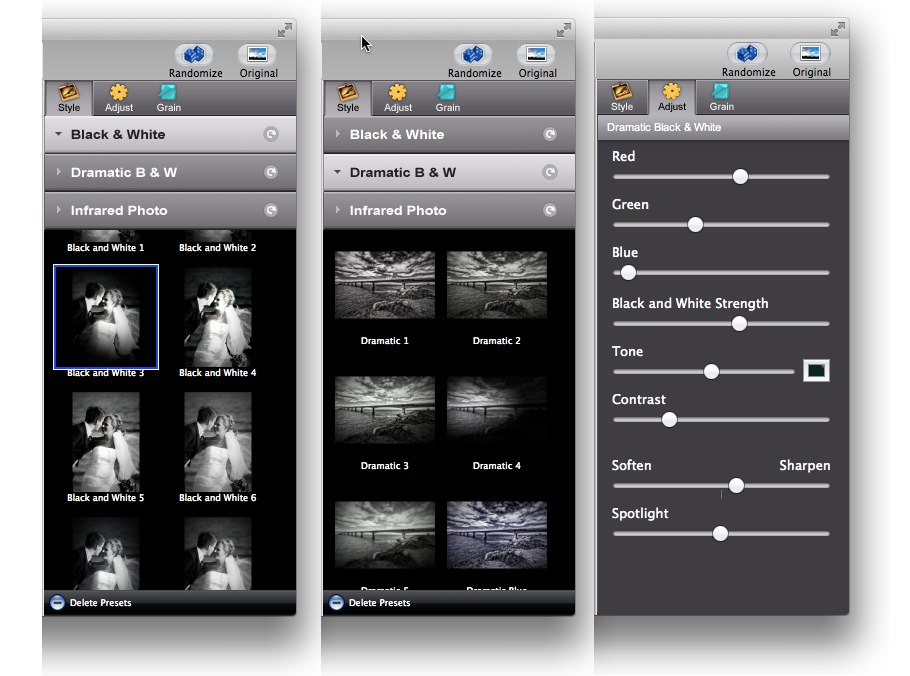Reset Dramatic B & W group in middle panel

(x=550, y=172)
